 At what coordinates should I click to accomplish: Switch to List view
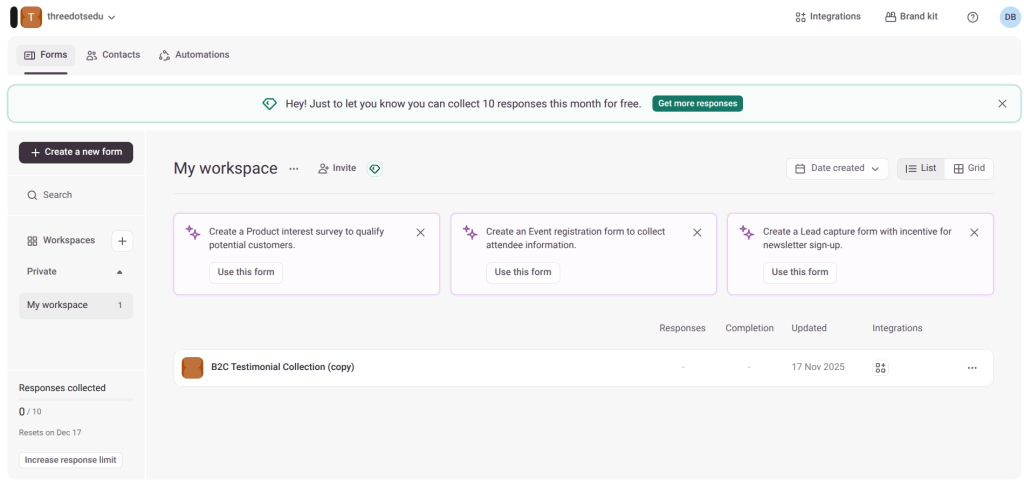pyautogui.click(x=921, y=169)
